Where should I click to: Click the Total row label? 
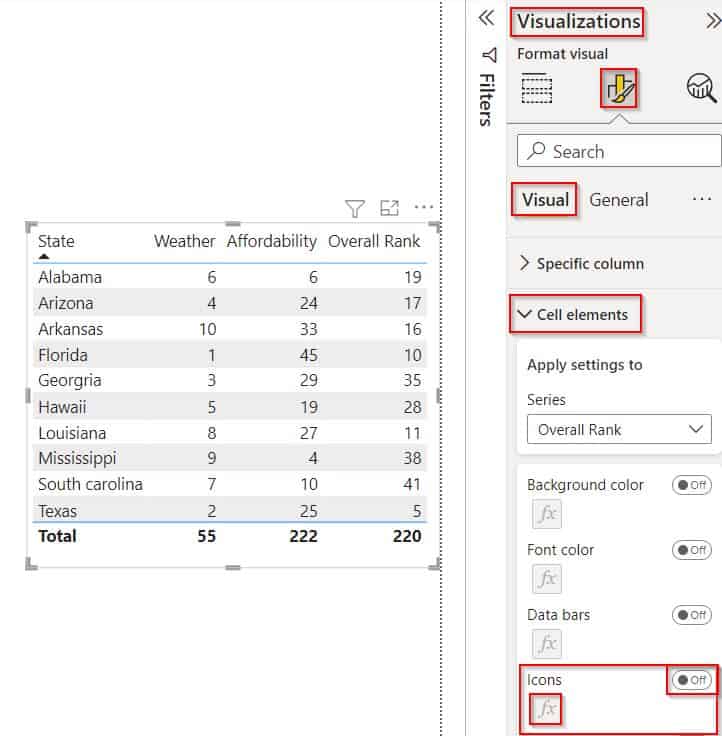pyautogui.click(x=57, y=536)
